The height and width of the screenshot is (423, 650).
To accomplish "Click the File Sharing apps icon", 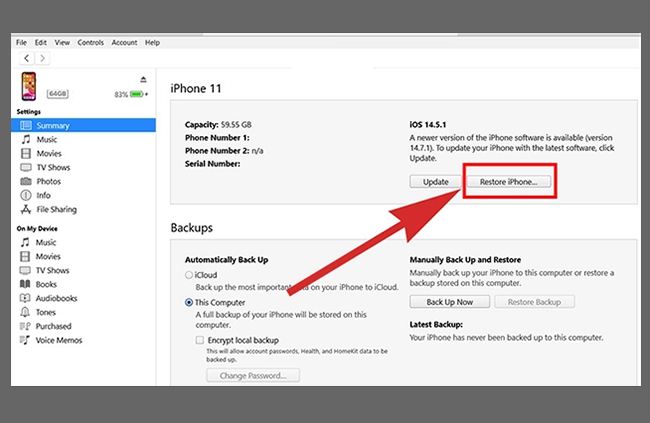I will 26,209.
